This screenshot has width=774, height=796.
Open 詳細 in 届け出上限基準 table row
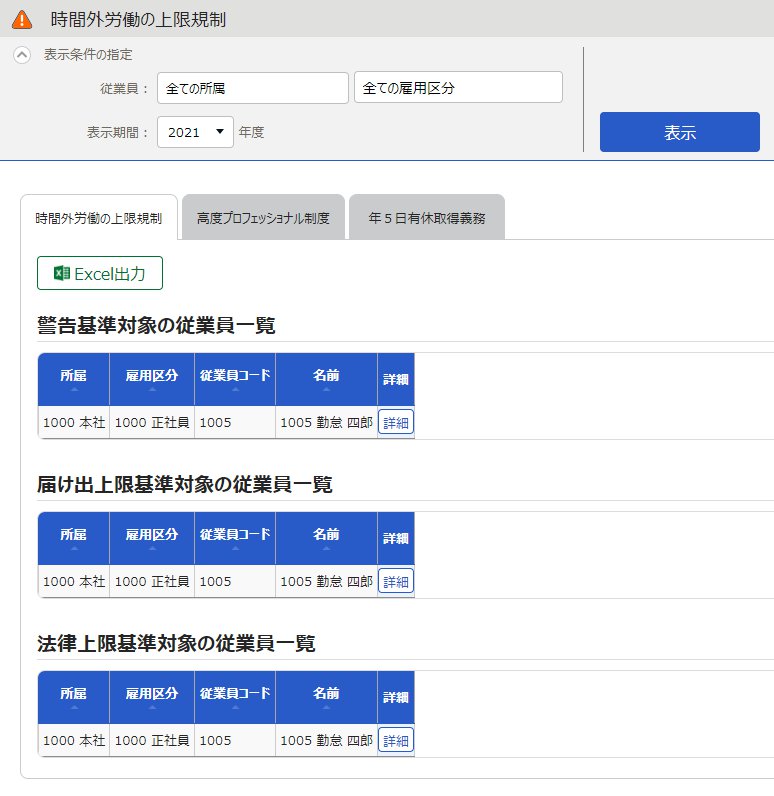396,581
